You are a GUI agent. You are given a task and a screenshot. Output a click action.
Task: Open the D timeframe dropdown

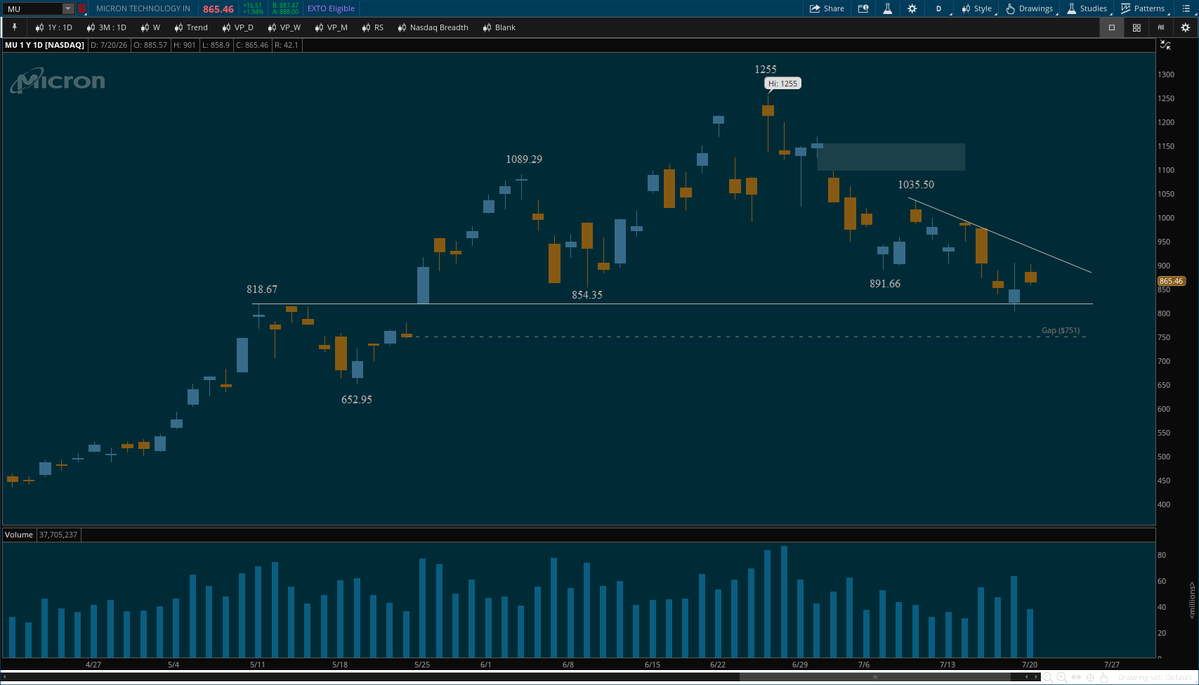940,8
